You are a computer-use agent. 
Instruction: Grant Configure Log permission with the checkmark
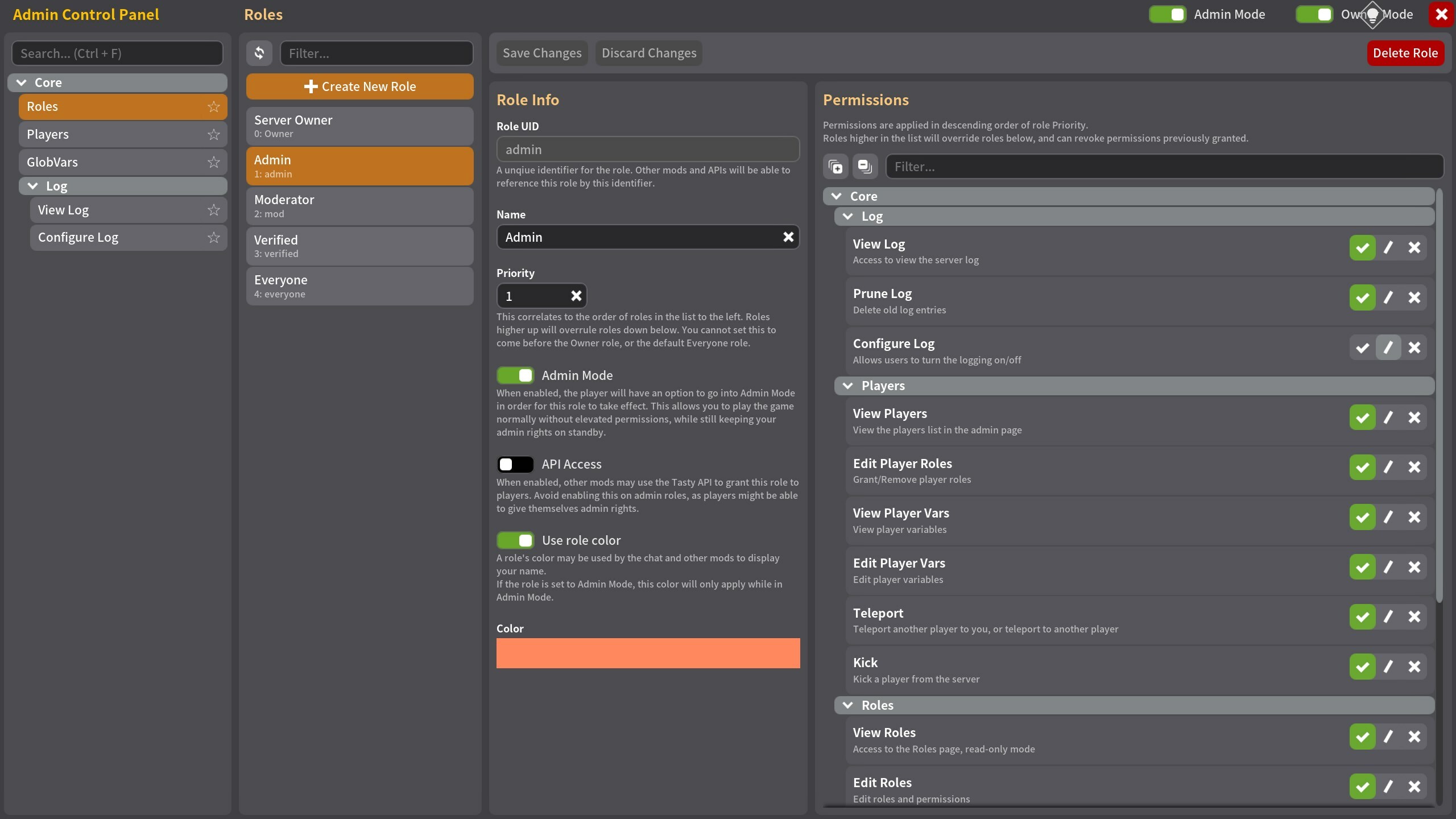pyautogui.click(x=1362, y=348)
